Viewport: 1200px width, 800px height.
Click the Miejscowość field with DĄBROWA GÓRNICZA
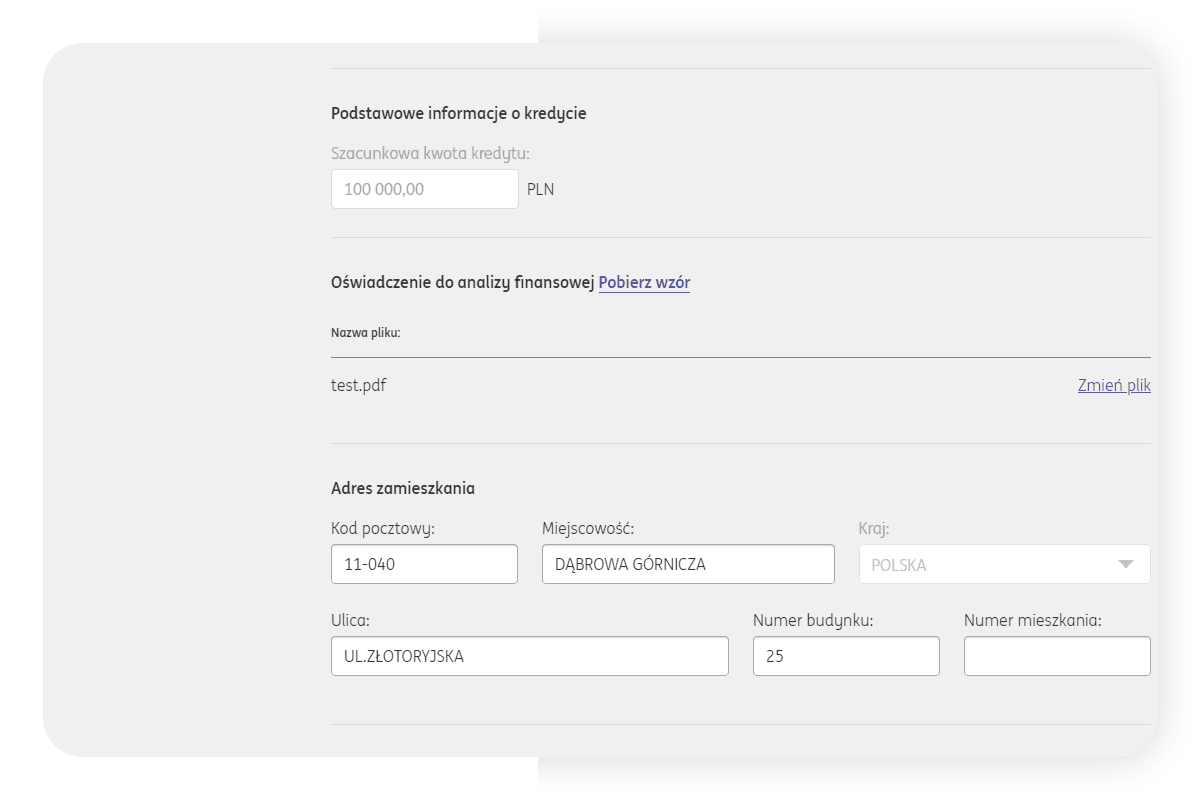tap(687, 564)
